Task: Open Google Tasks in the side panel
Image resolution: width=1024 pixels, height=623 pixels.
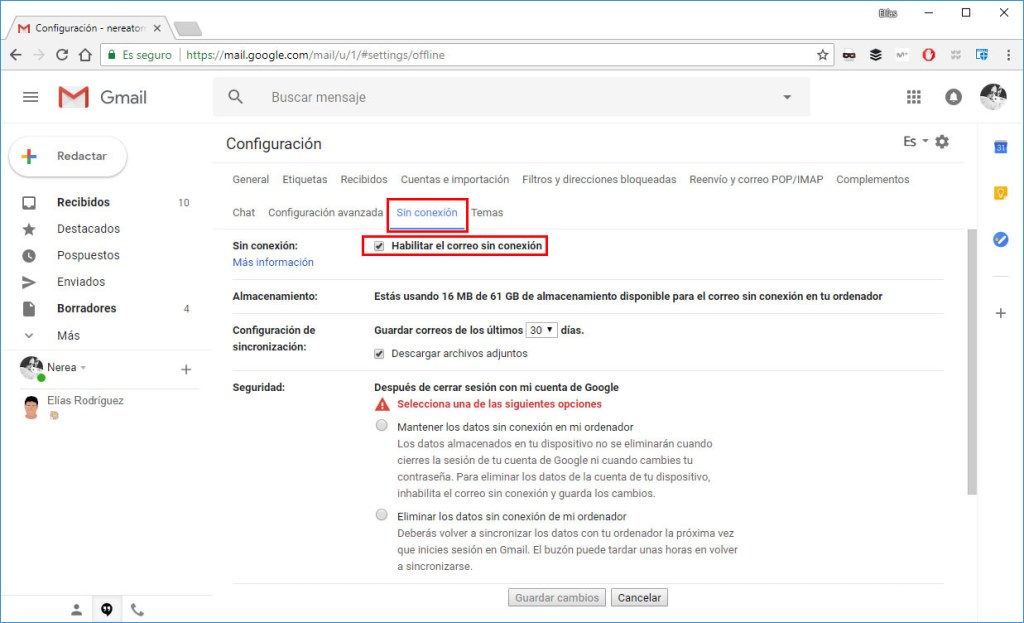Action: 1001,239
